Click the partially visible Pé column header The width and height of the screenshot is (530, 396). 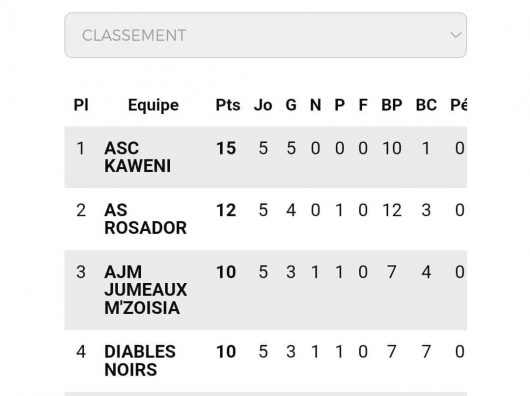click(x=458, y=105)
